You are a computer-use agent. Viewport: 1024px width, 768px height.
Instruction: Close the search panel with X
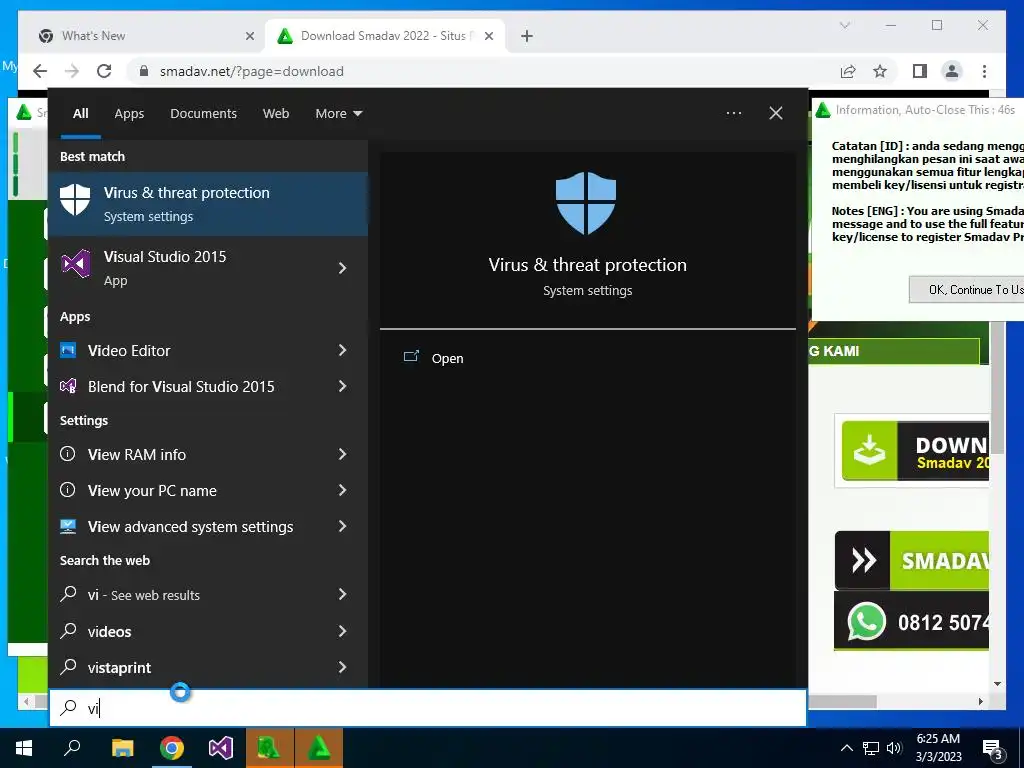click(776, 113)
